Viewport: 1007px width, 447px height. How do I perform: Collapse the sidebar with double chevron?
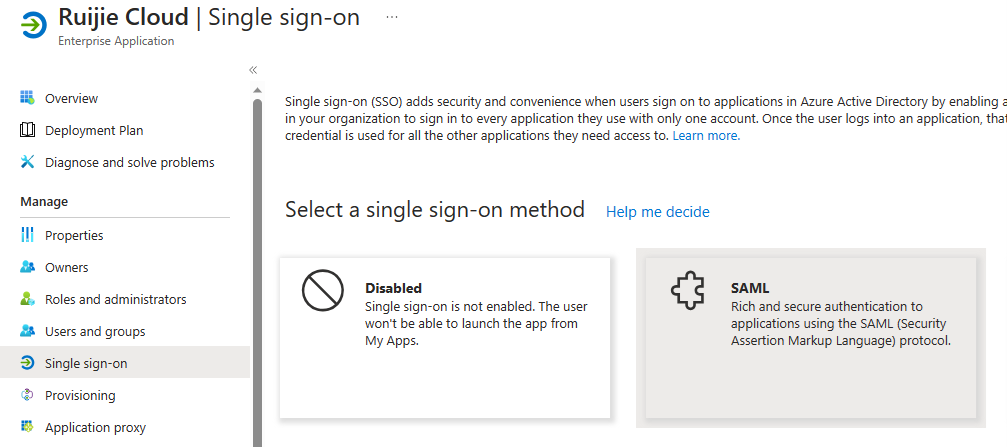click(x=253, y=70)
